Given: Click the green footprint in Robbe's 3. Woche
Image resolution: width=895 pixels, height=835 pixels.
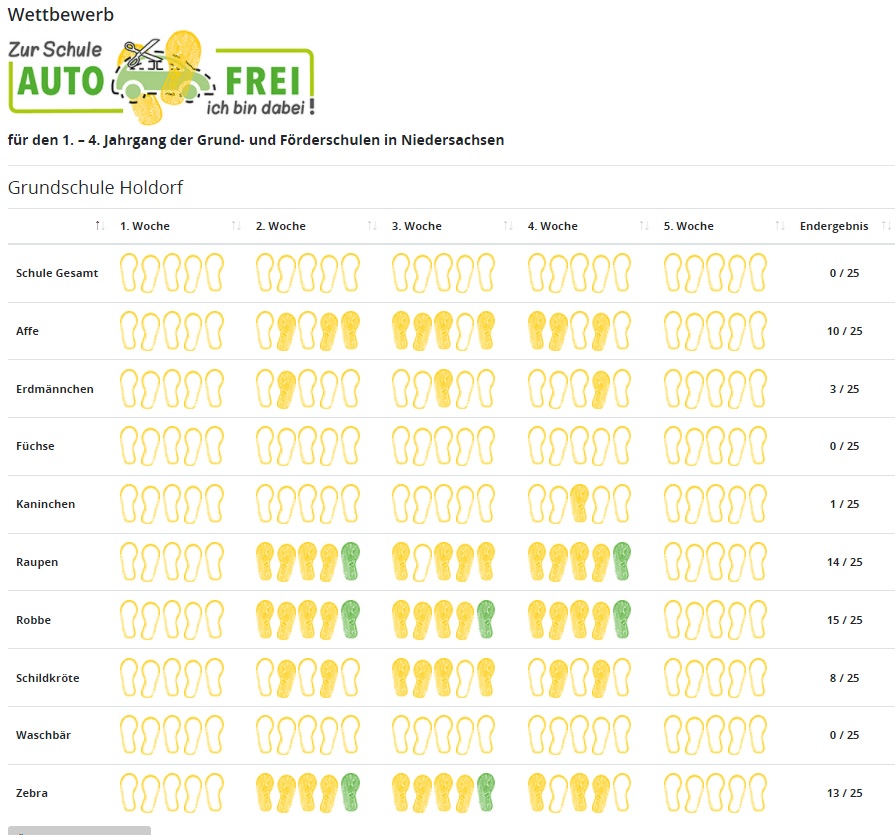Looking at the screenshot, I should (x=485, y=619).
